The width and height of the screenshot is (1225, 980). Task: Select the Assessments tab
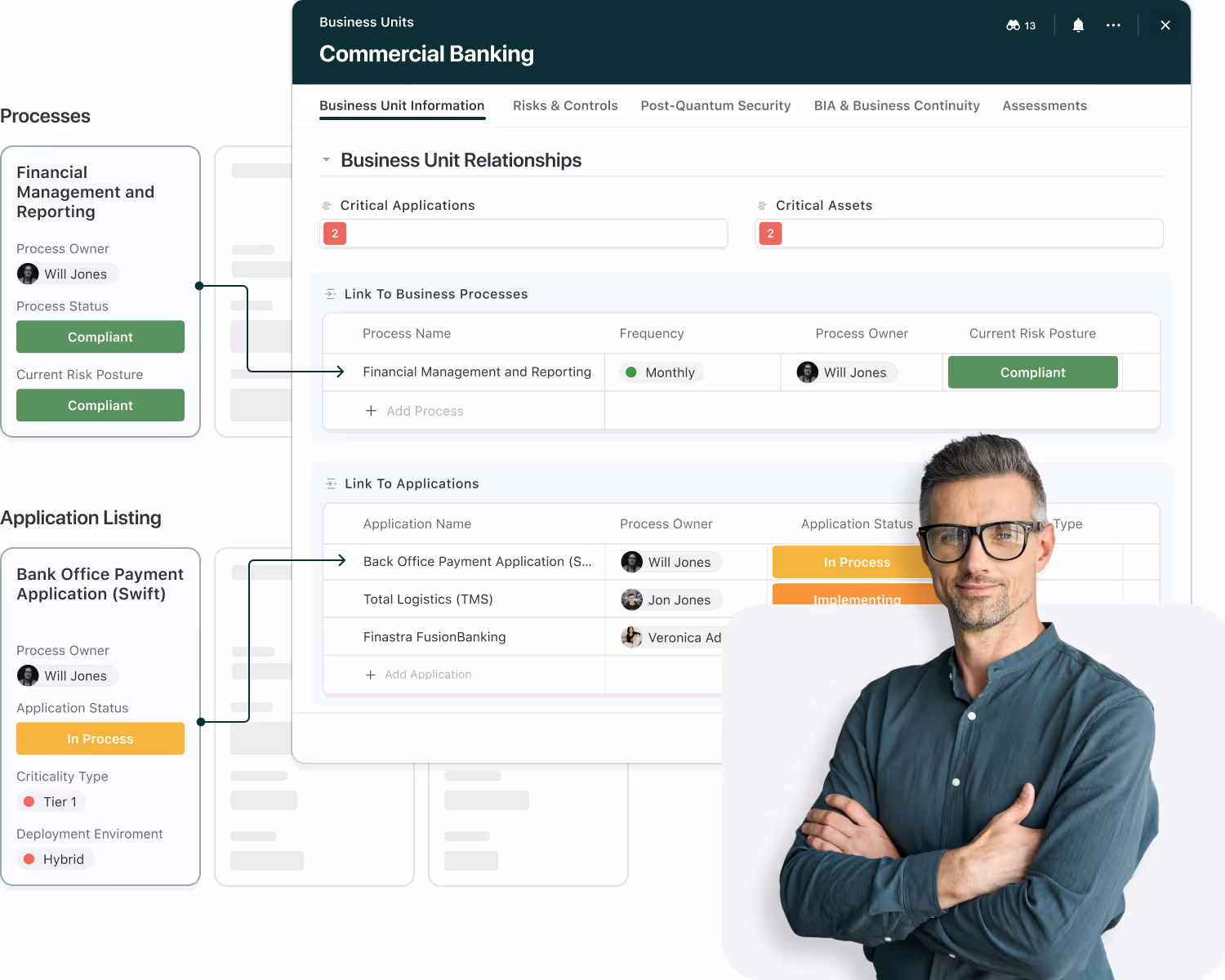pos(1045,106)
